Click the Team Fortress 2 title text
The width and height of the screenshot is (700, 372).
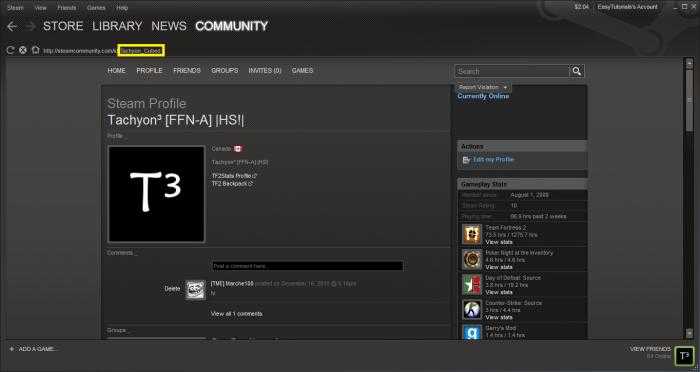click(x=506, y=228)
